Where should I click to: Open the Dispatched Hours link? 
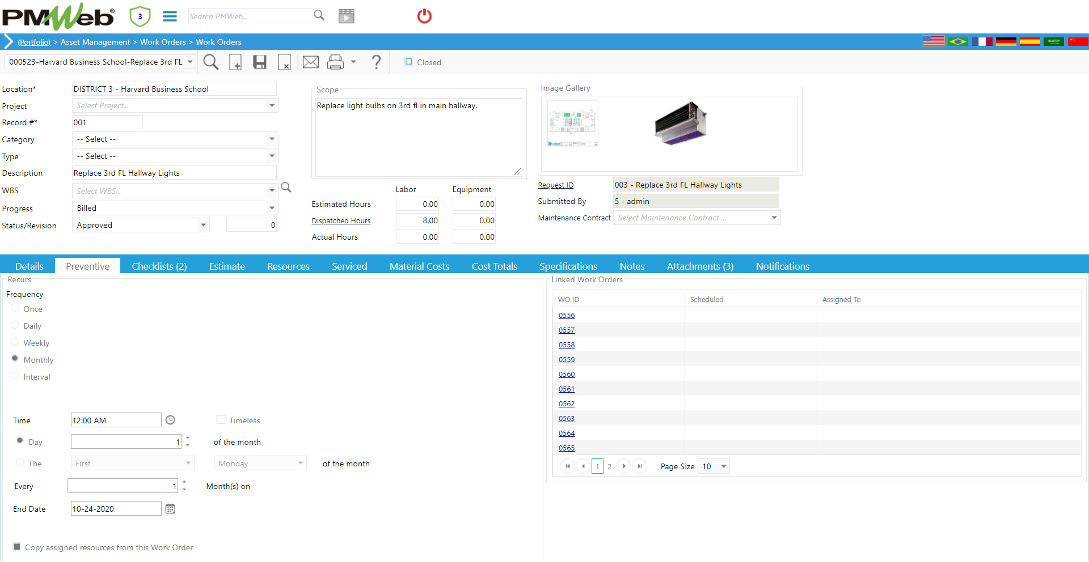[x=341, y=220]
